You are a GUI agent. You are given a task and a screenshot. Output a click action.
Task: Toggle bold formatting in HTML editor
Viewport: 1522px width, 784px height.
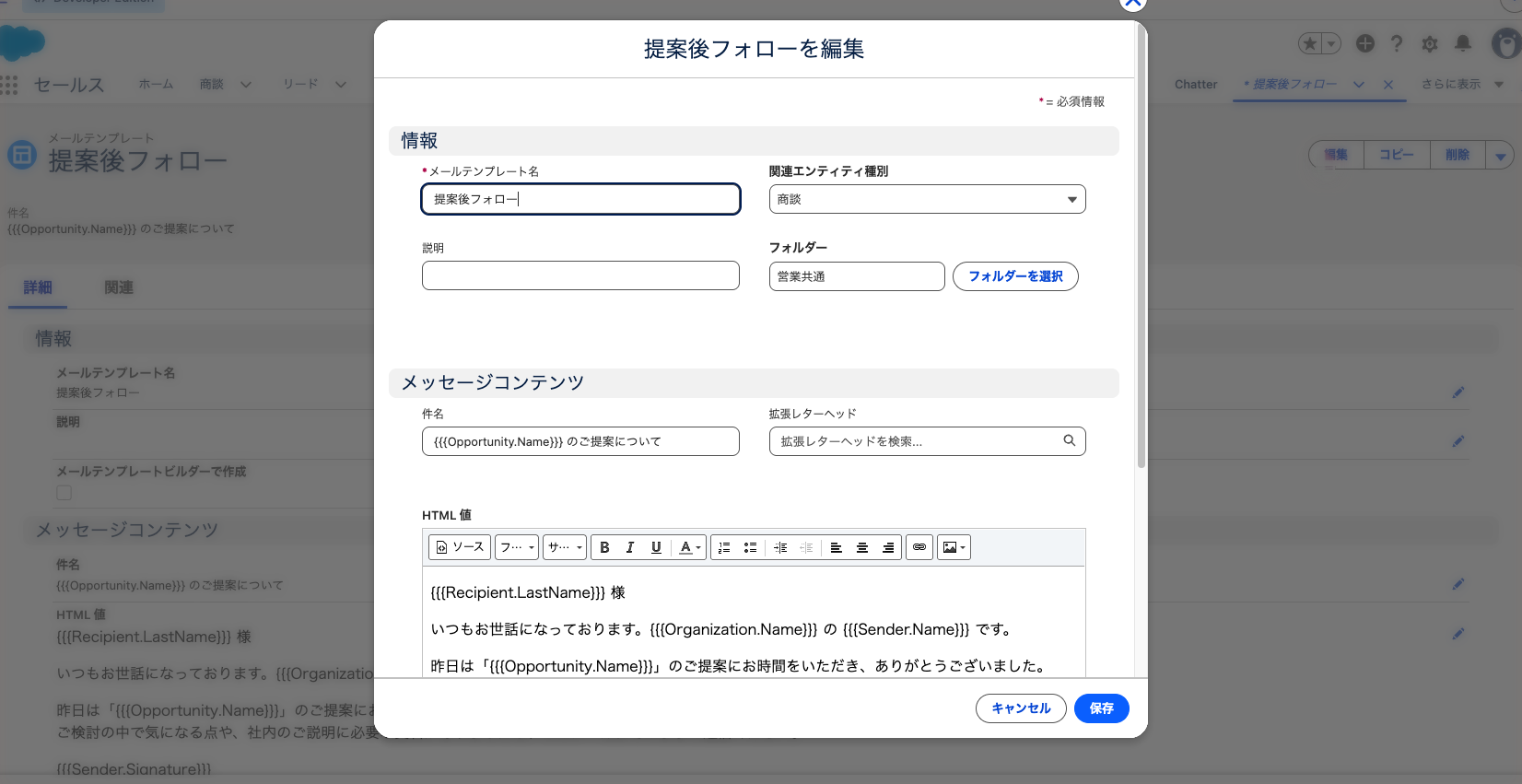(604, 547)
